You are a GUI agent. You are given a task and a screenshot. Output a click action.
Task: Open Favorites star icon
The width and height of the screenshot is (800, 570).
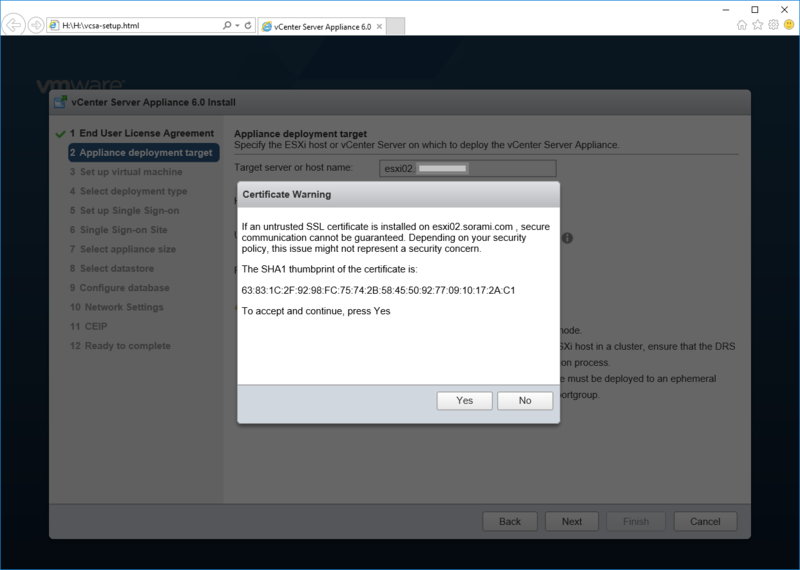tap(758, 24)
